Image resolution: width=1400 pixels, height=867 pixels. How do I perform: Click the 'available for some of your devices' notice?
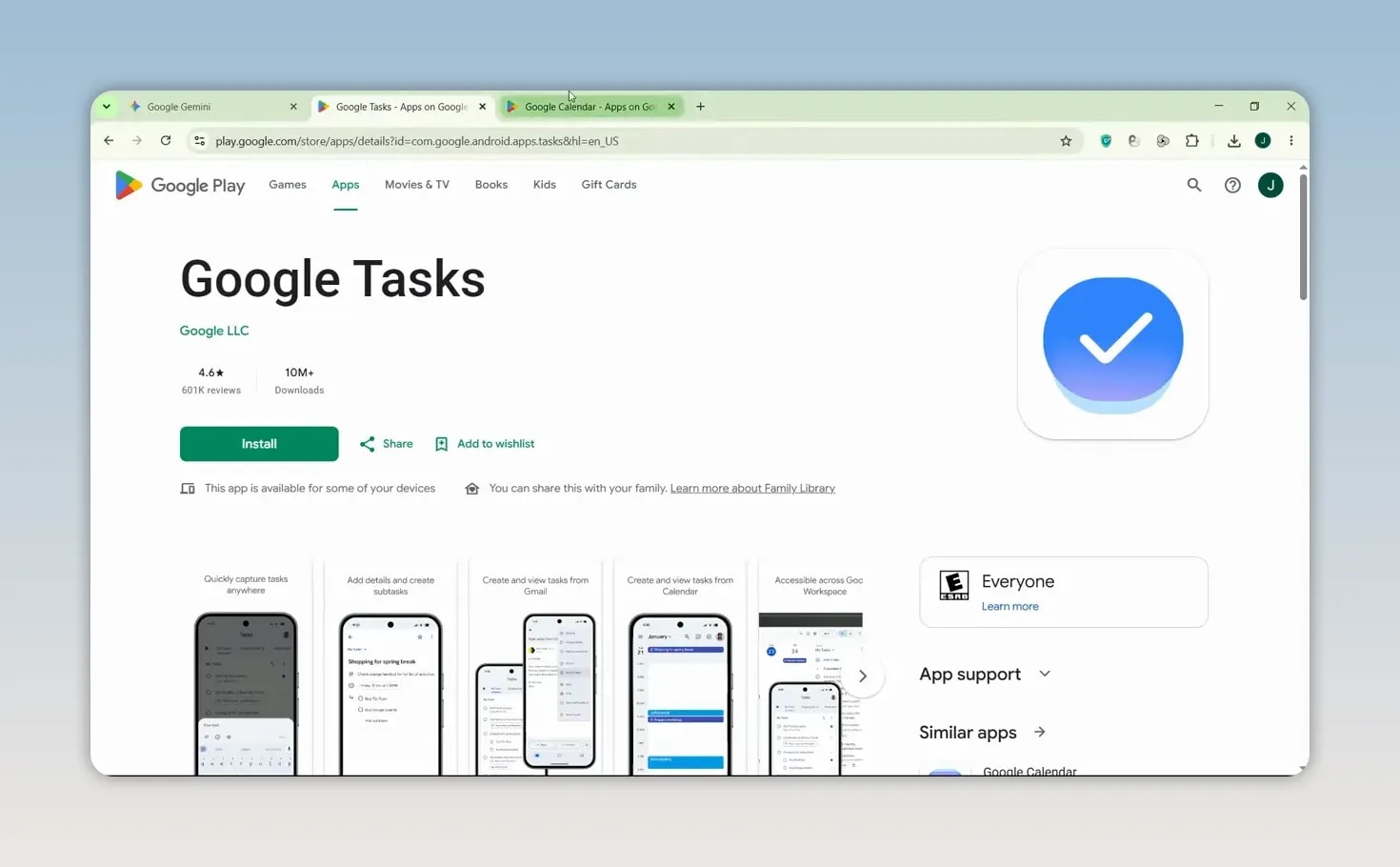(x=308, y=488)
